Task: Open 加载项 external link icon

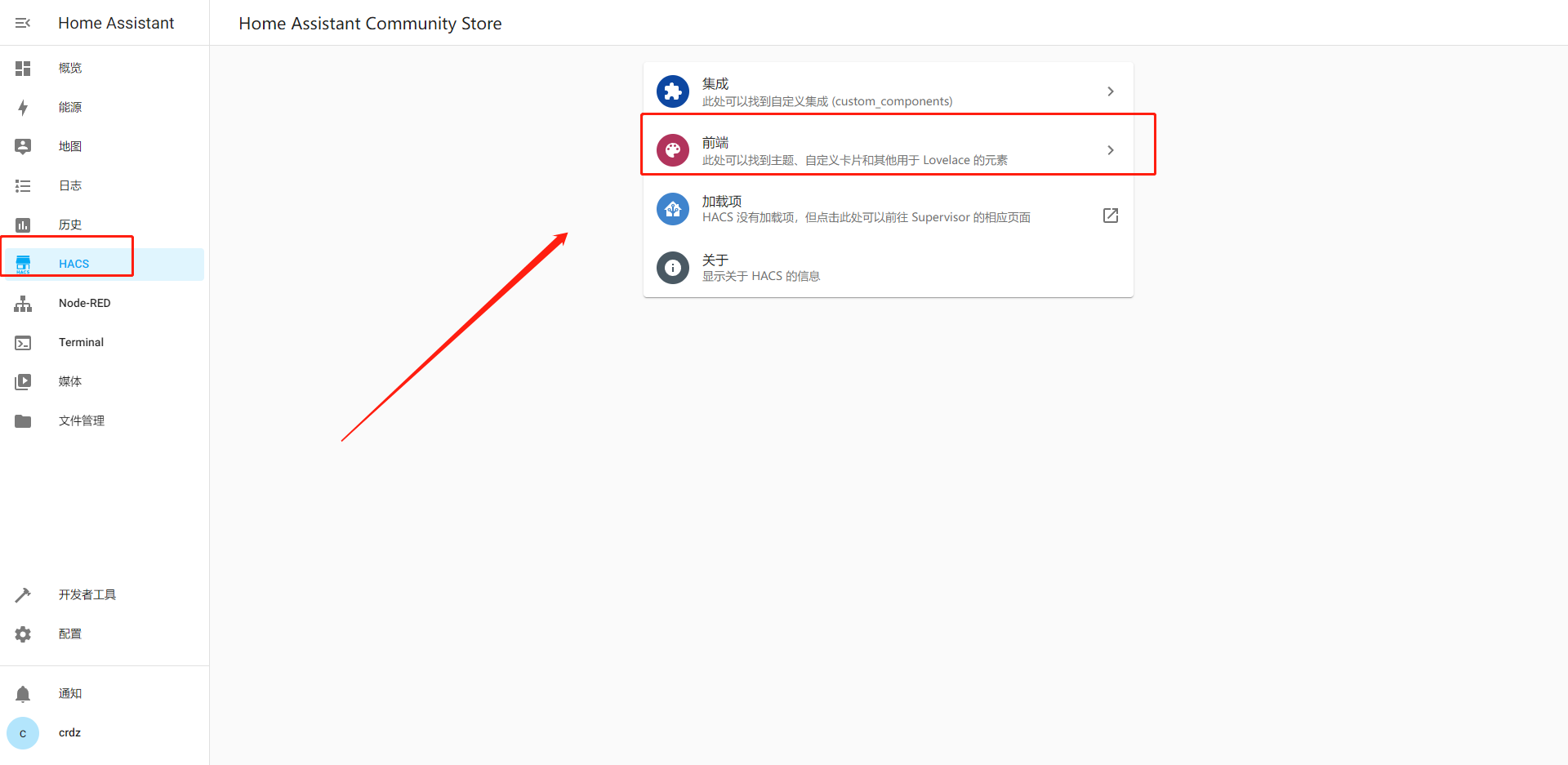Action: (x=1110, y=216)
